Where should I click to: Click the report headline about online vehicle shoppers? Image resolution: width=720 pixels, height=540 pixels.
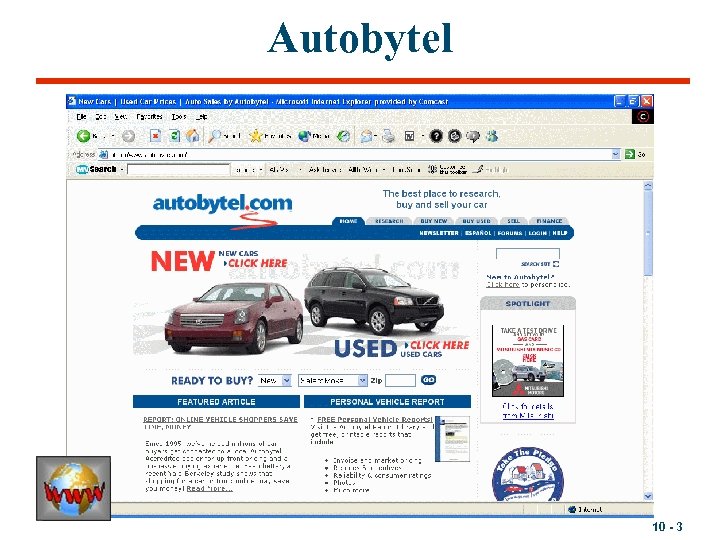click(220, 423)
